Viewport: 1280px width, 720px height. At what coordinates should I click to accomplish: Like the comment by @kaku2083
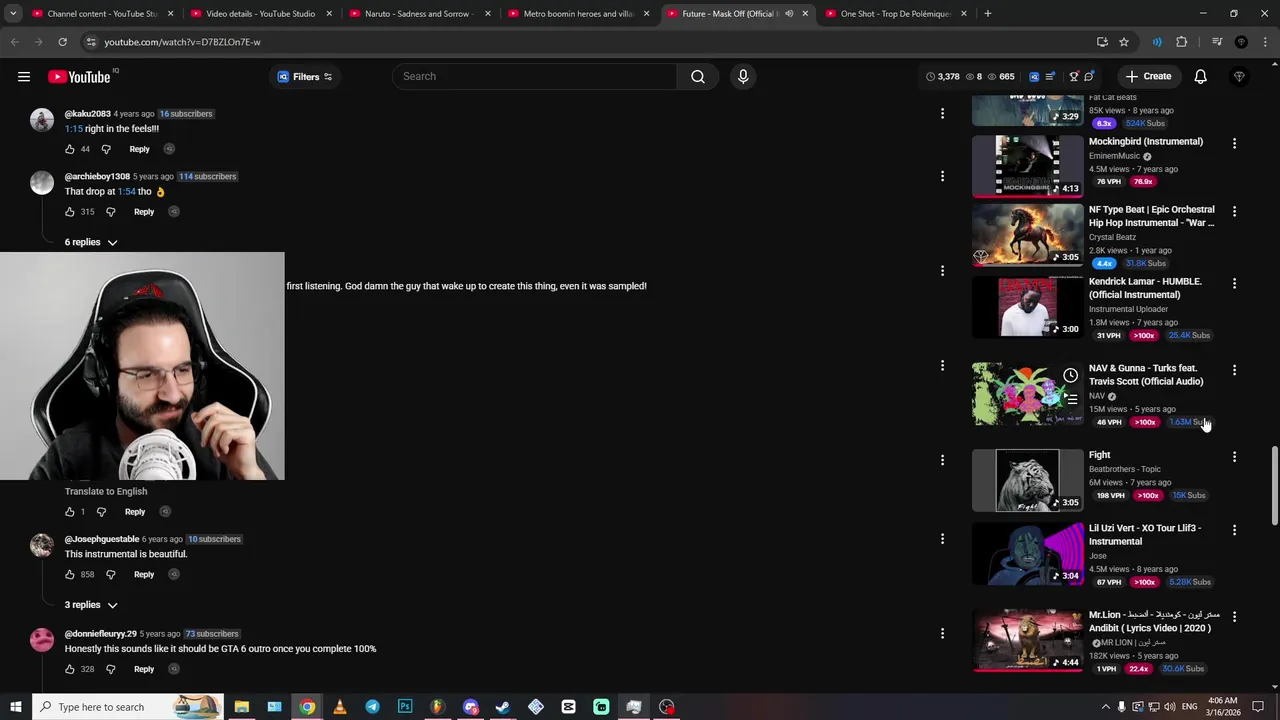pyautogui.click(x=70, y=149)
